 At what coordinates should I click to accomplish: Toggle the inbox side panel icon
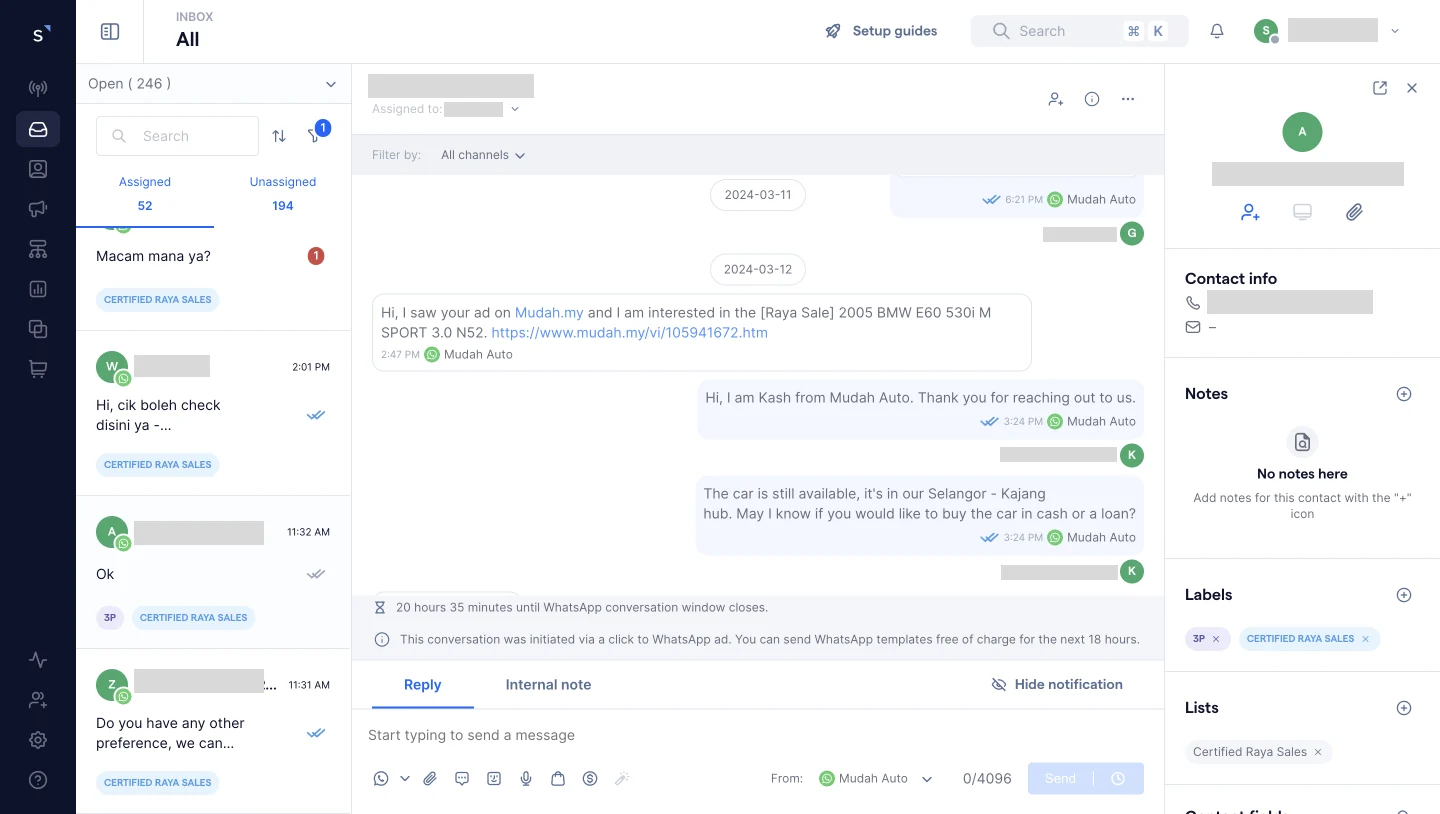pyautogui.click(x=110, y=32)
